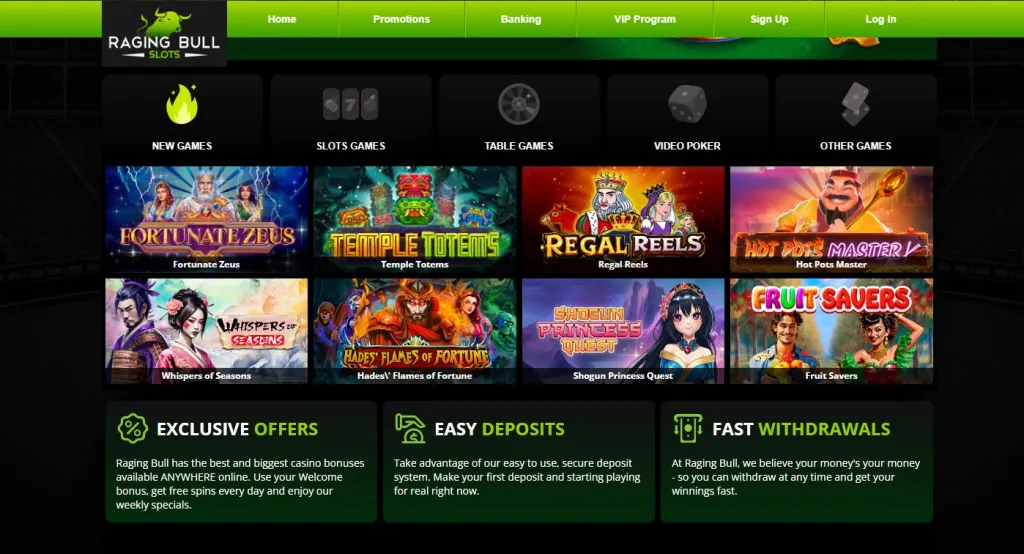The image size is (1024, 554).
Task: Click the Raging Bull Slots logo
Action: coord(164,34)
